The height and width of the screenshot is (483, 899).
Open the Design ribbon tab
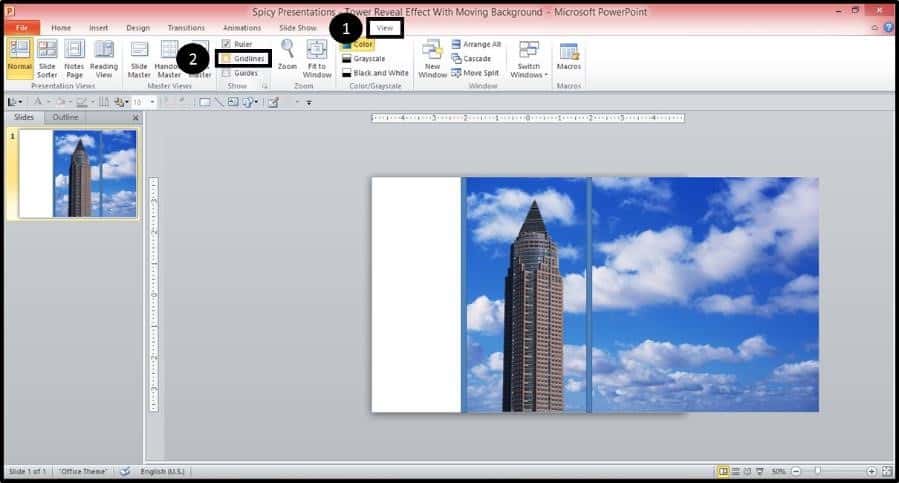click(x=138, y=28)
